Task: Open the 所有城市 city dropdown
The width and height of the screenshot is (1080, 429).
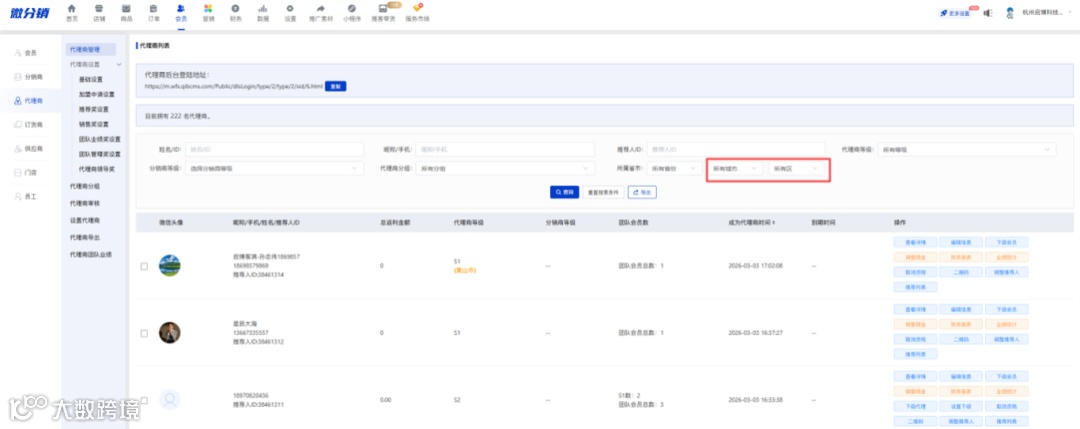Action: point(735,168)
